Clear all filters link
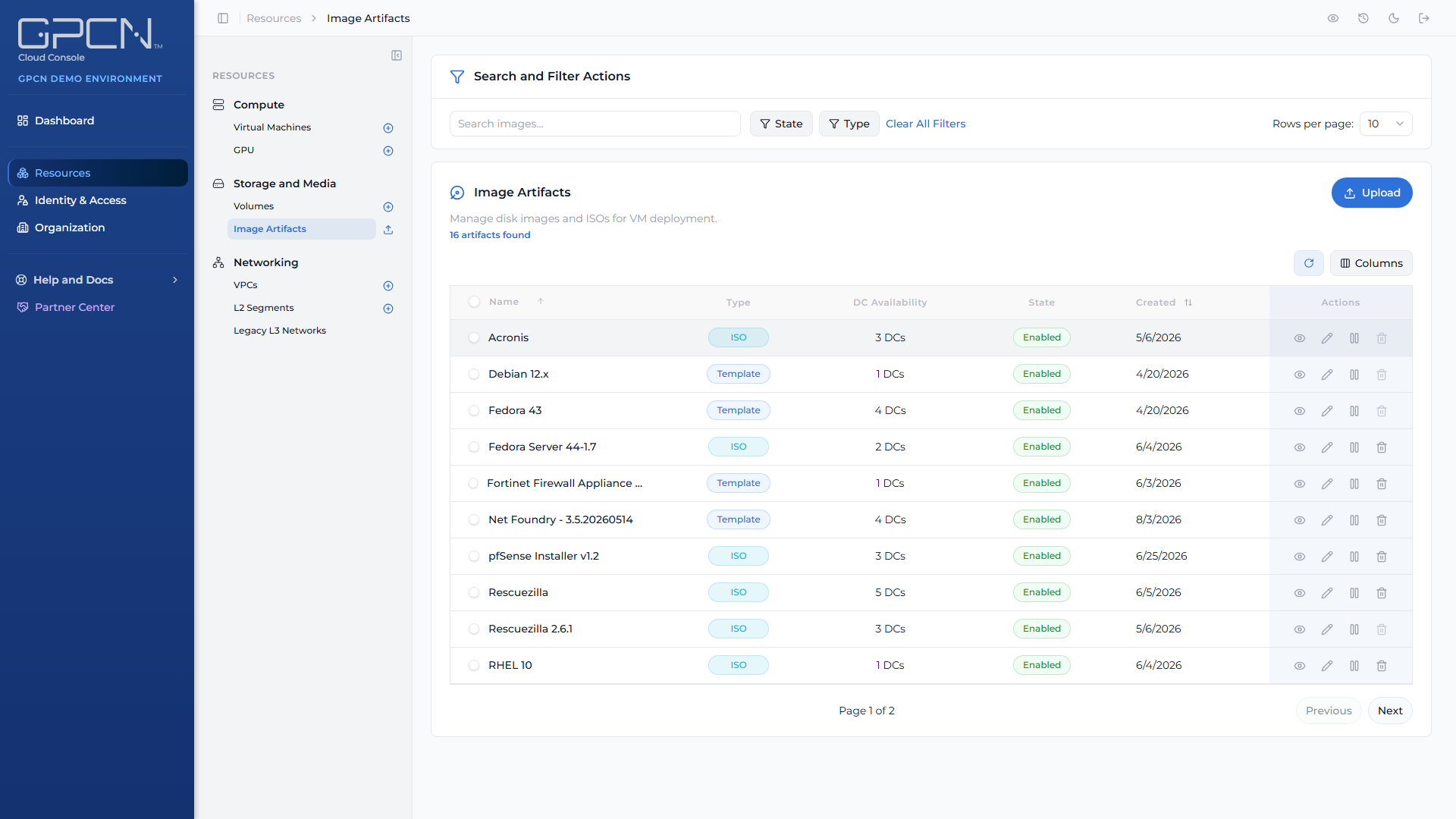This screenshot has width=1456, height=819. click(925, 124)
